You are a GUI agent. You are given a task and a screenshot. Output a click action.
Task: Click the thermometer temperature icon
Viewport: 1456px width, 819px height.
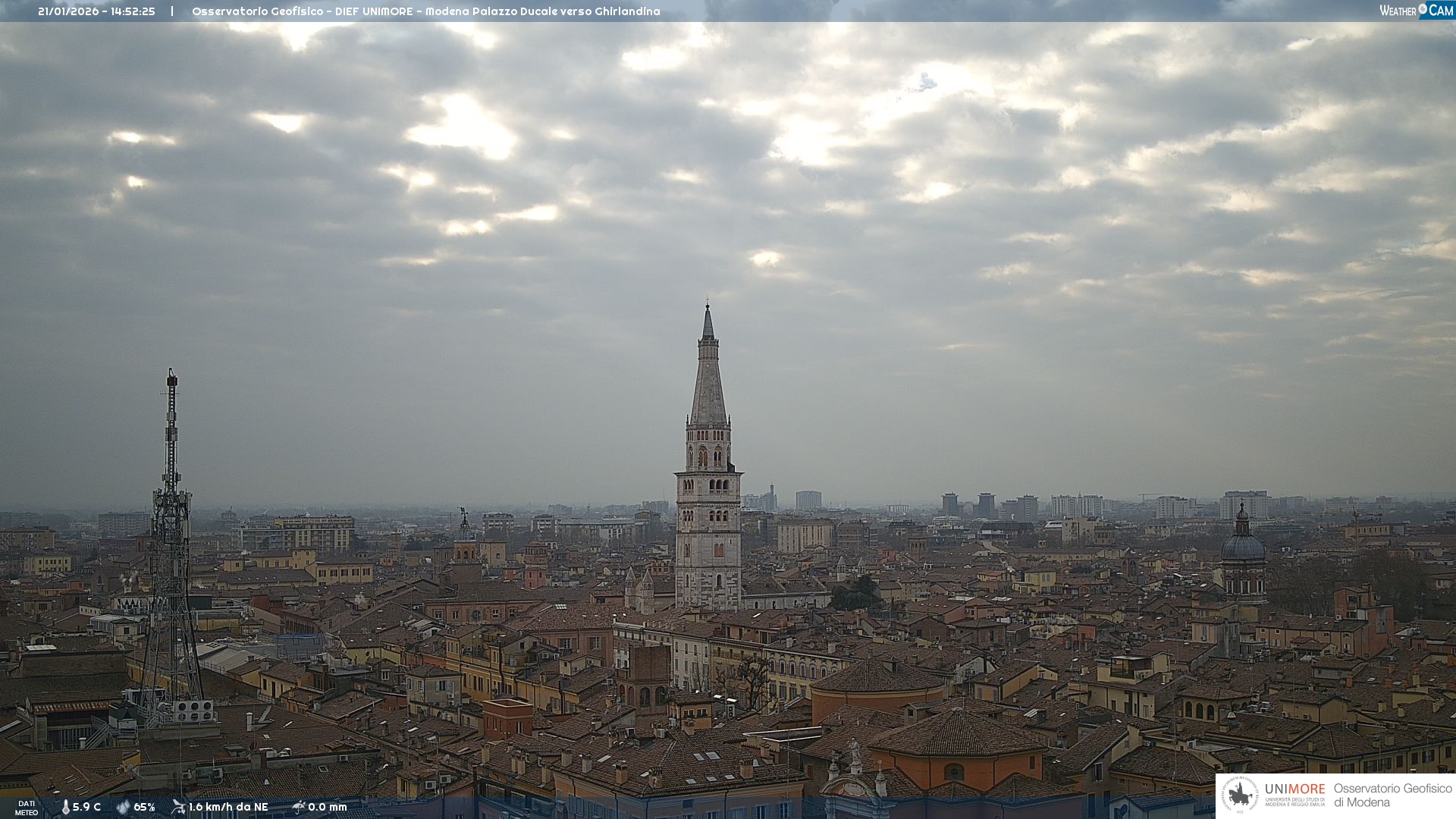[x=66, y=807]
